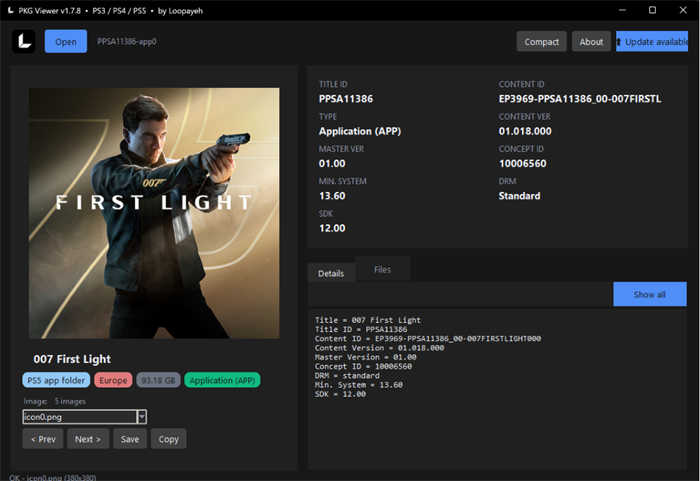Select the Details tab
700x481 pixels.
tap(331, 273)
